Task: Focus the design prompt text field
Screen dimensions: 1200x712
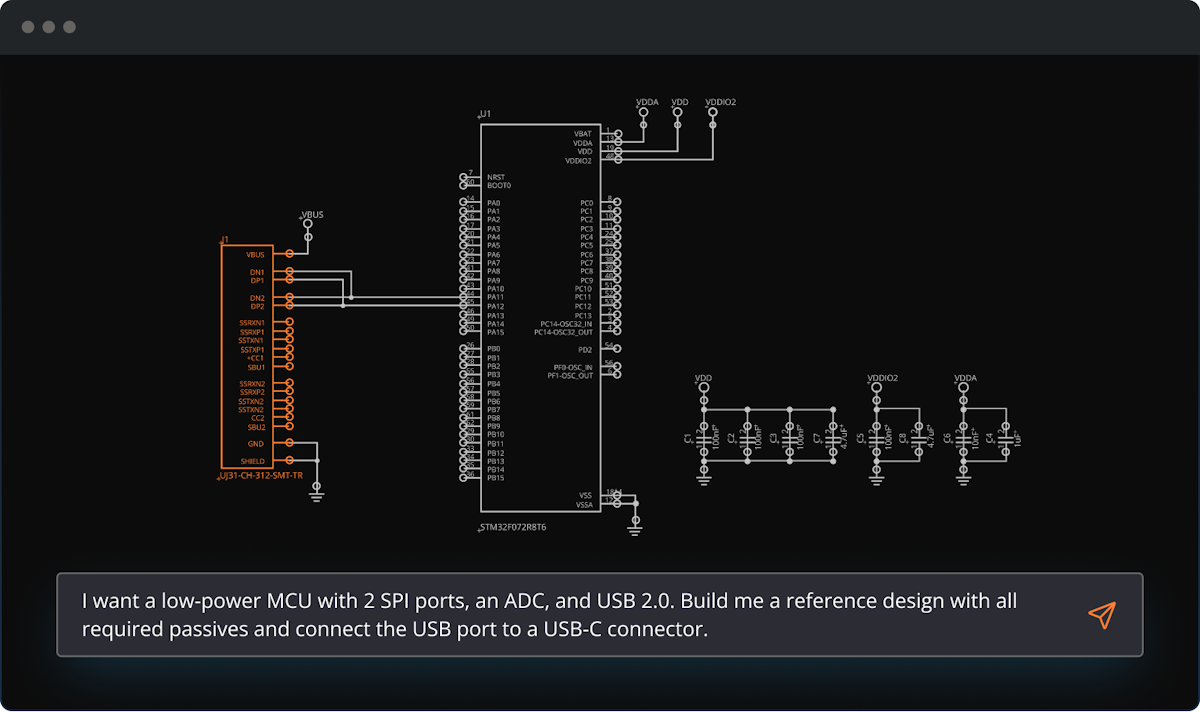Action: point(570,615)
